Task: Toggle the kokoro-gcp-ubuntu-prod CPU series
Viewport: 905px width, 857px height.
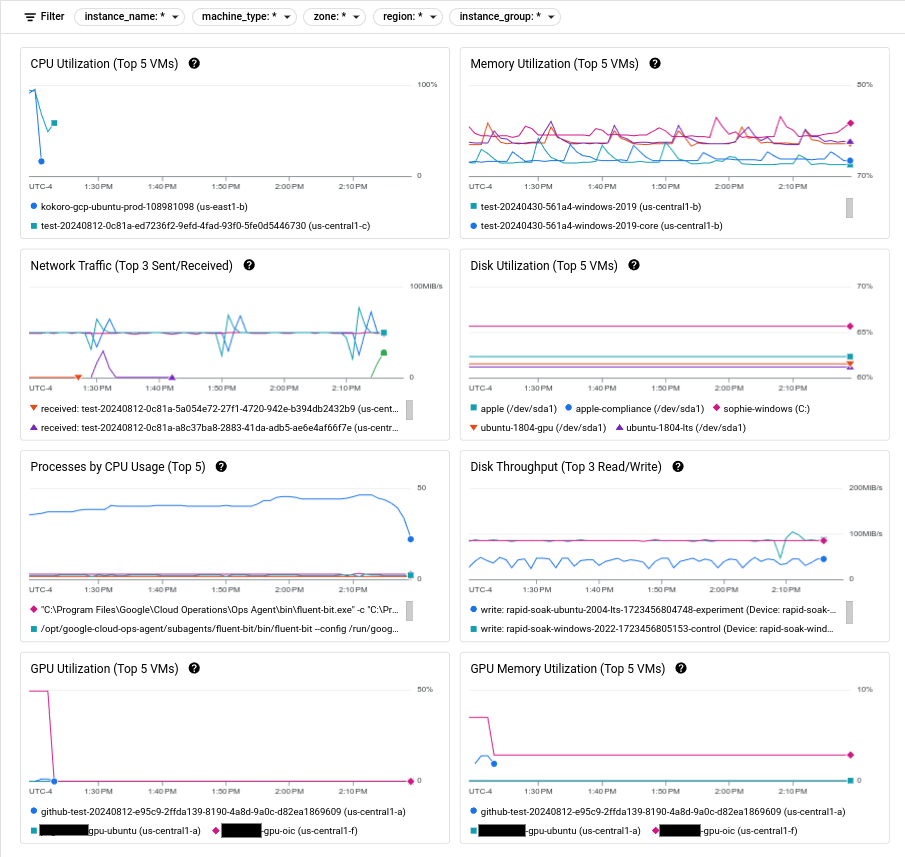Action: tap(140, 206)
